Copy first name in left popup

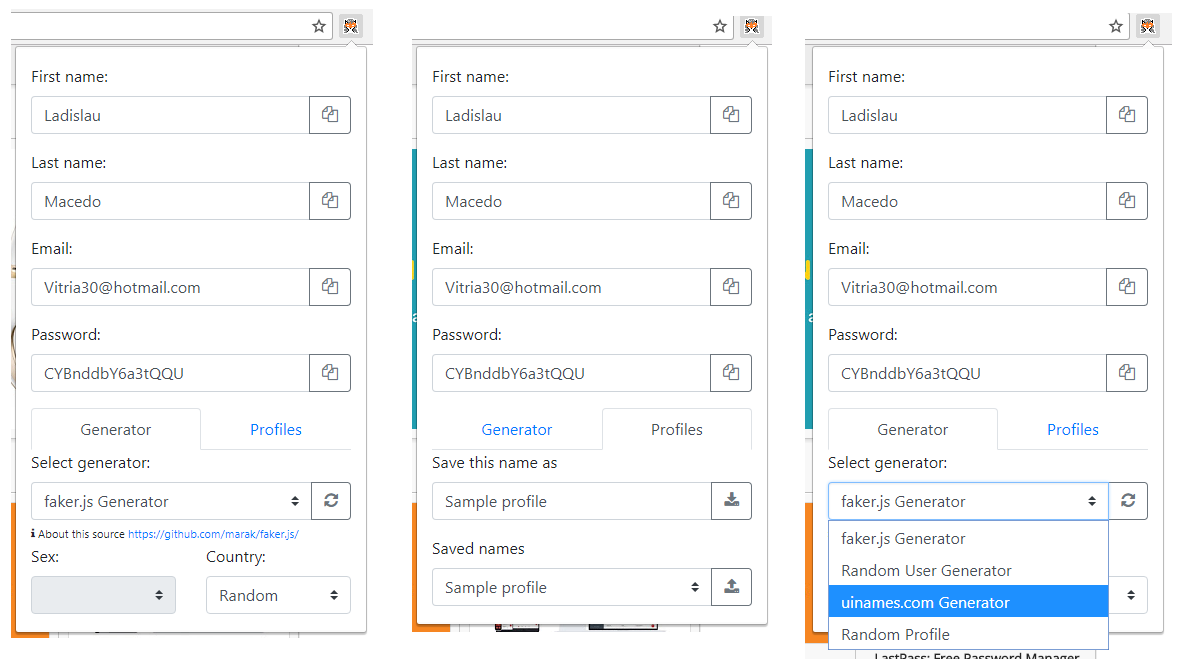[x=330, y=115]
